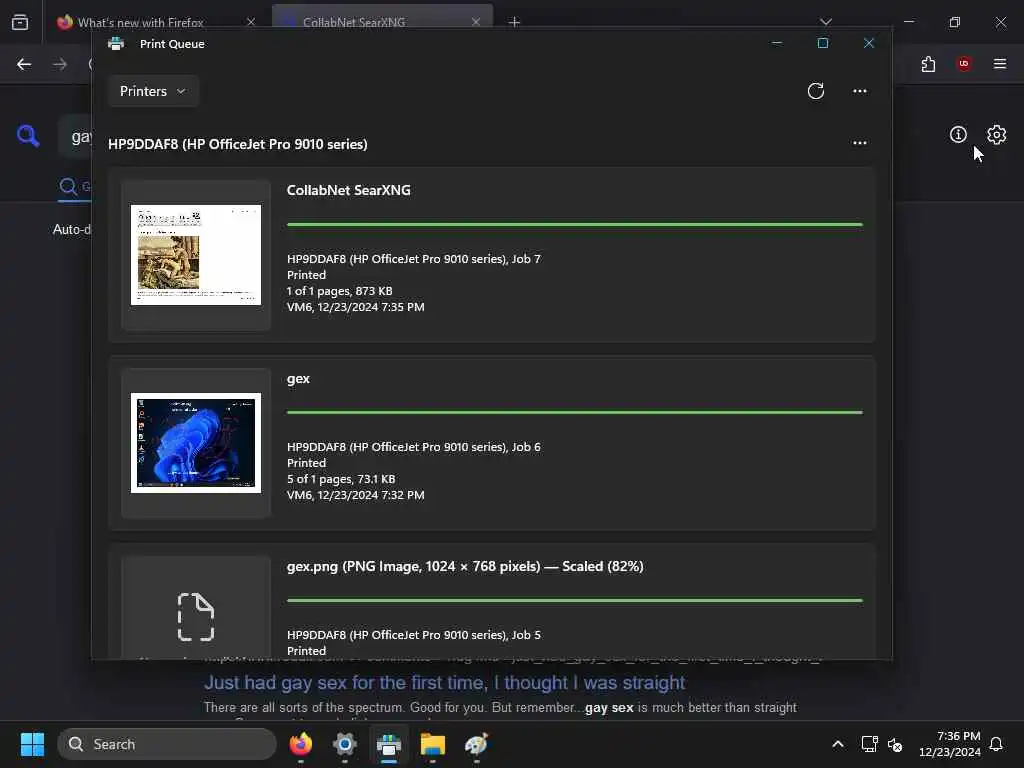Viewport: 1024px width, 768px height.
Task: Select the Print Queue printer icon in the title bar
Action: tap(116, 44)
